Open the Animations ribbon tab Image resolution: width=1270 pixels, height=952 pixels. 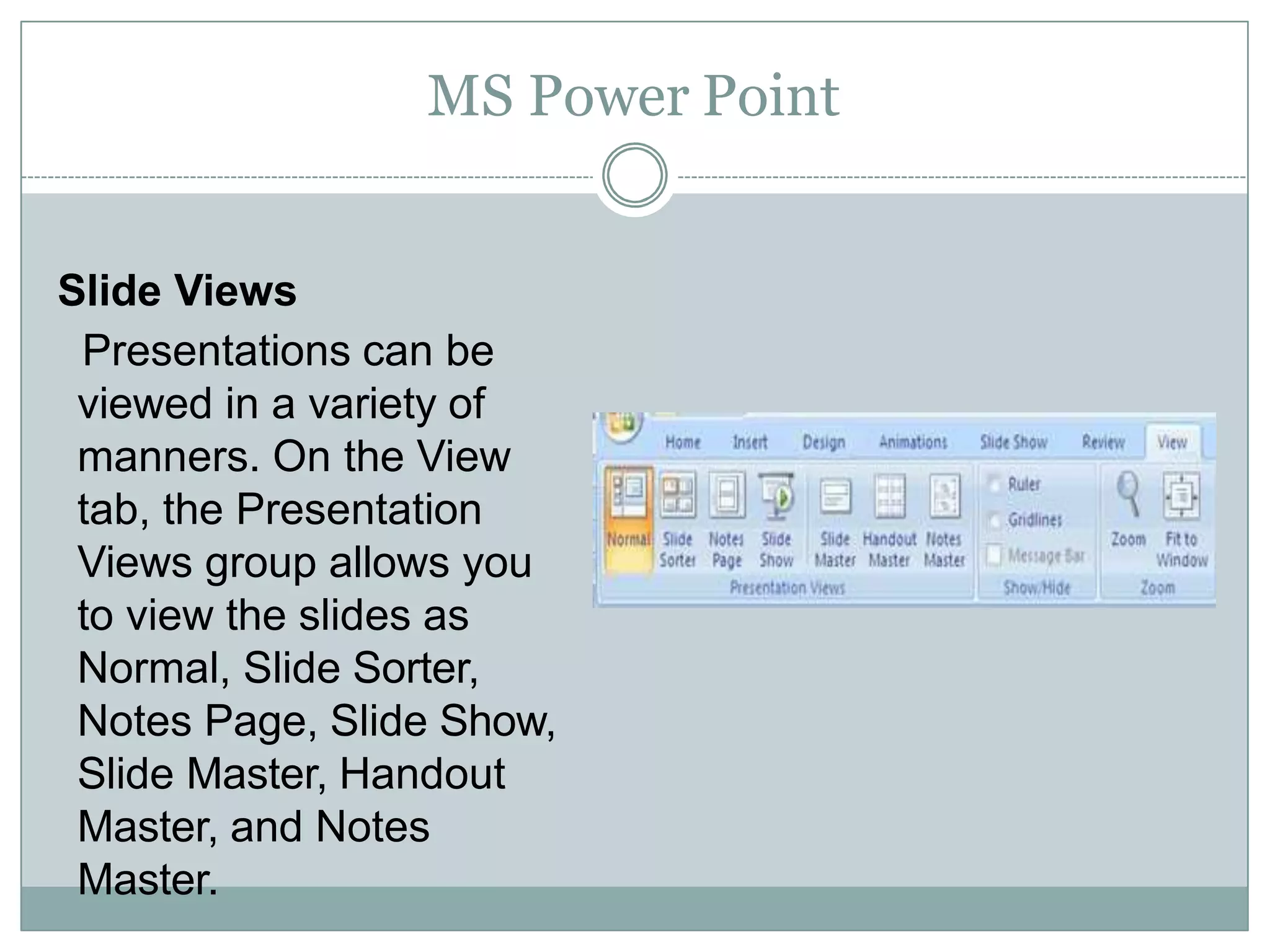point(913,442)
